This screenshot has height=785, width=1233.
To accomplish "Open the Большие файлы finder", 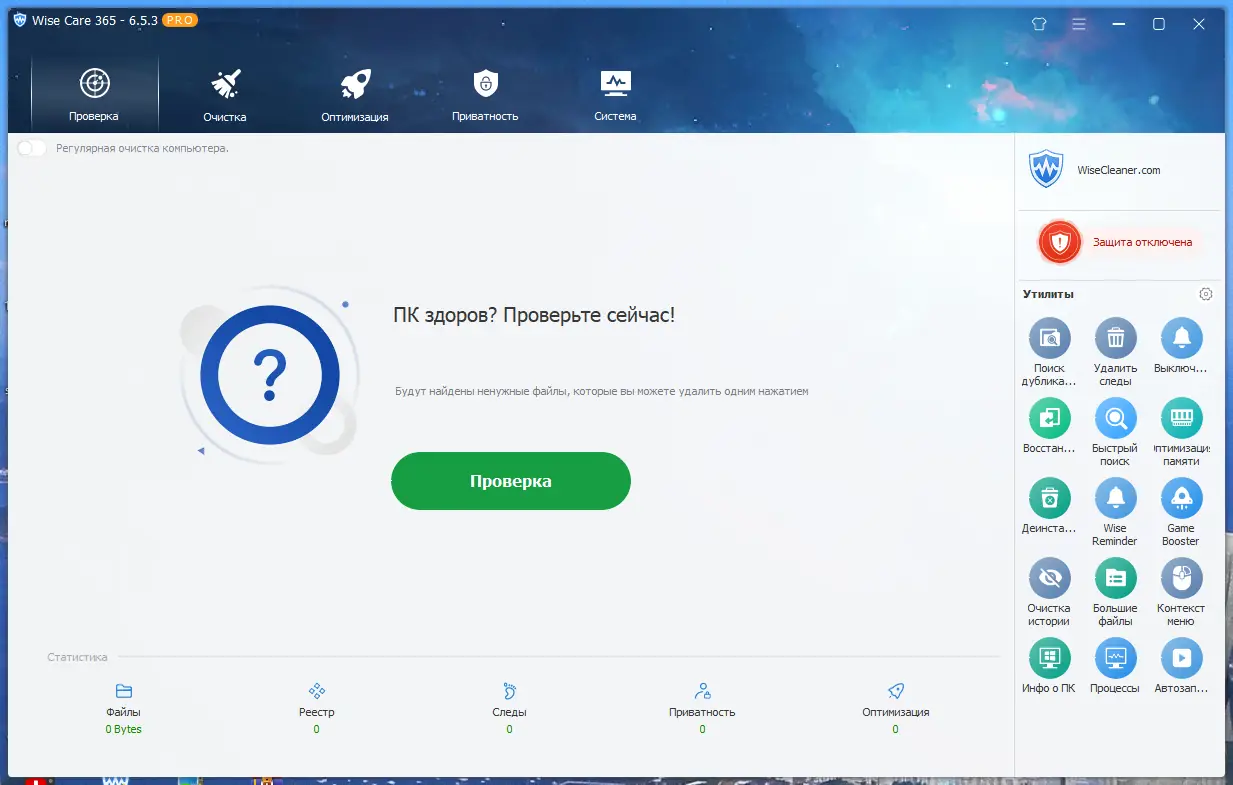I will click(1115, 578).
